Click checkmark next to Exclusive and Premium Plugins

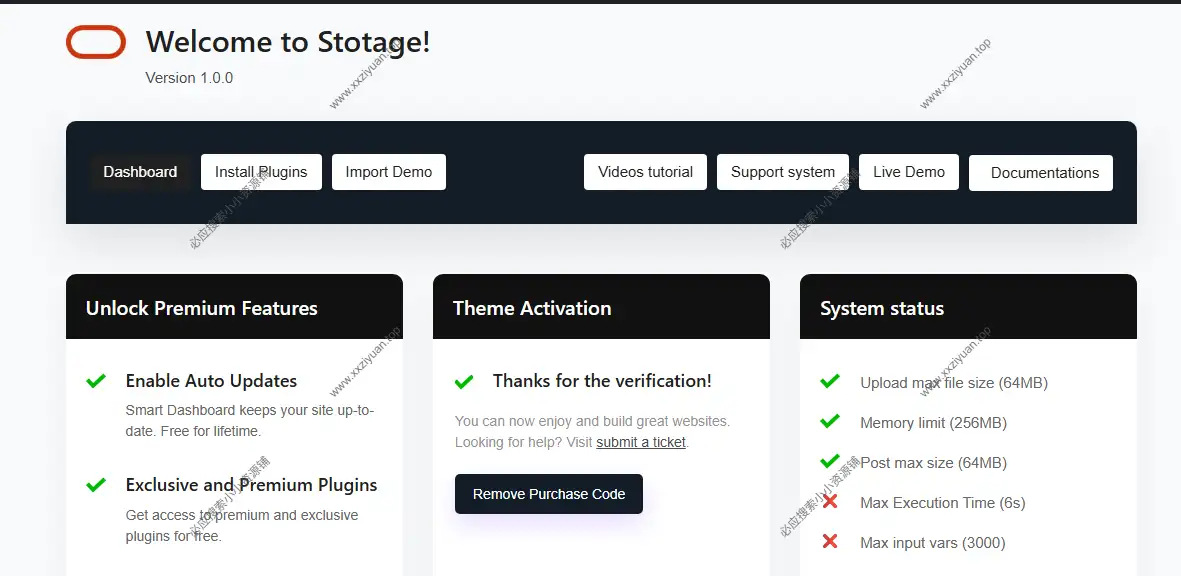point(96,485)
